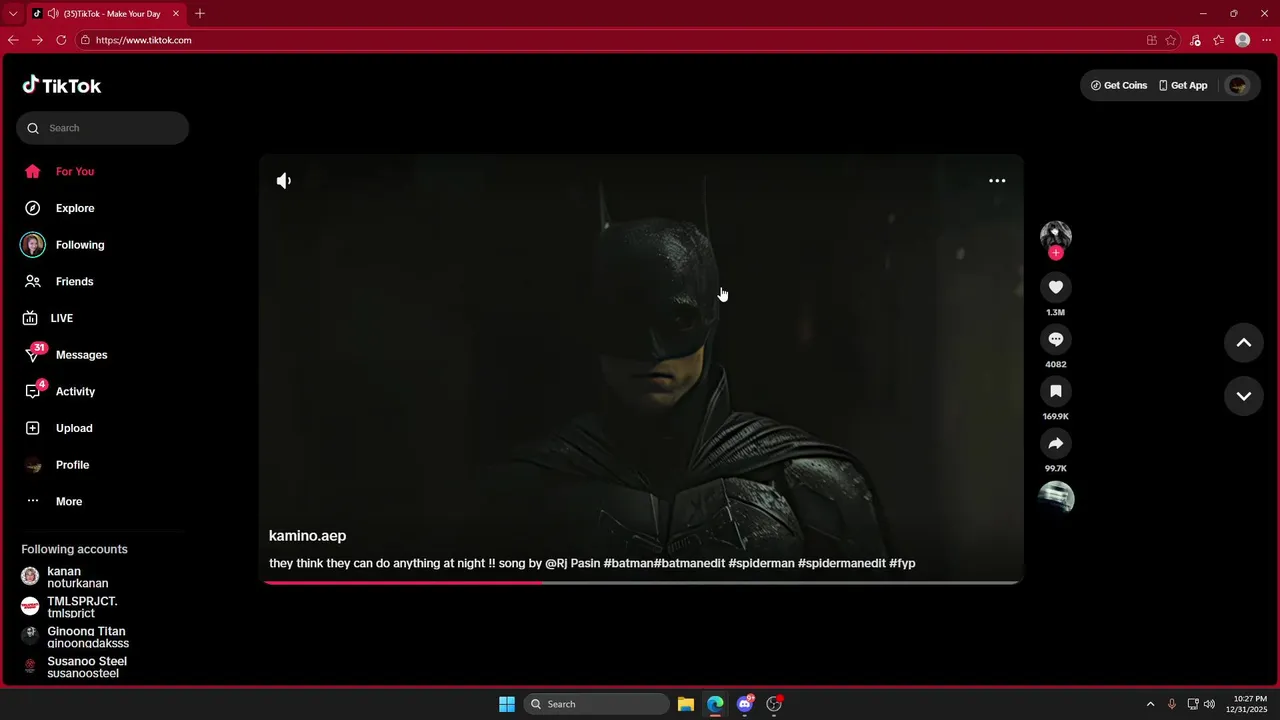Open the creator's avatar beside the video

point(1056,236)
